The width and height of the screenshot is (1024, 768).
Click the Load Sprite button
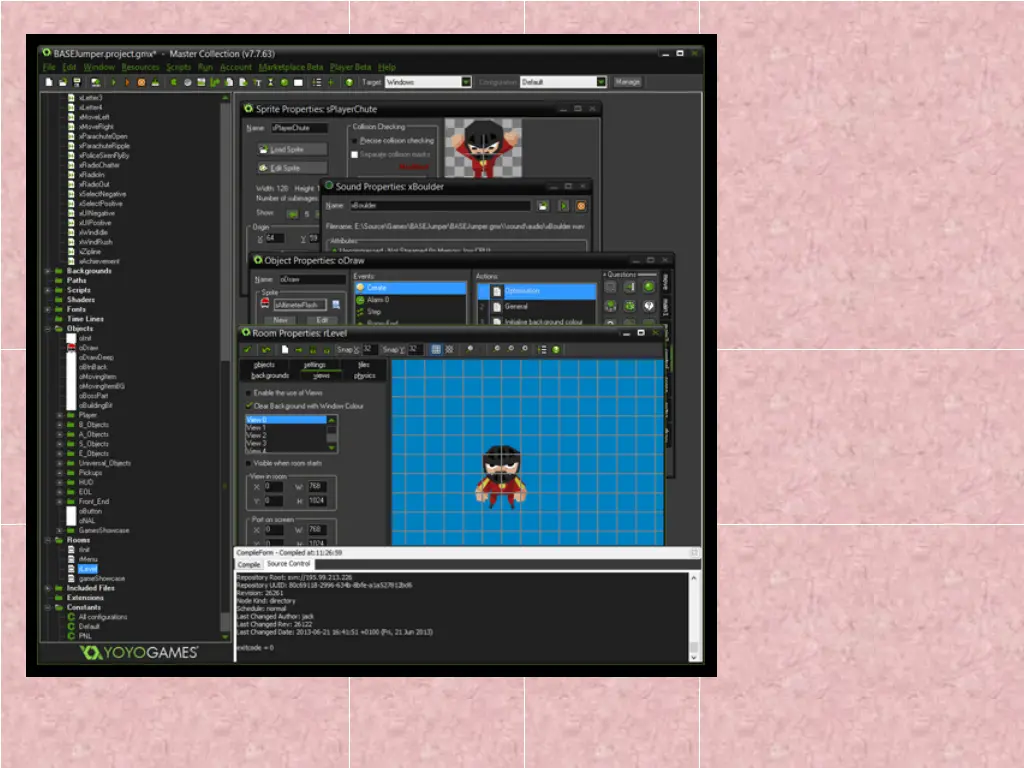click(291, 149)
